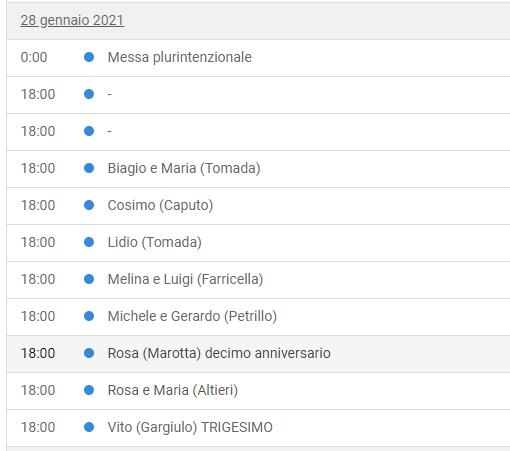
Task: Click the blue dot beside Rosa (Marotta)
Action: click(89, 353)
